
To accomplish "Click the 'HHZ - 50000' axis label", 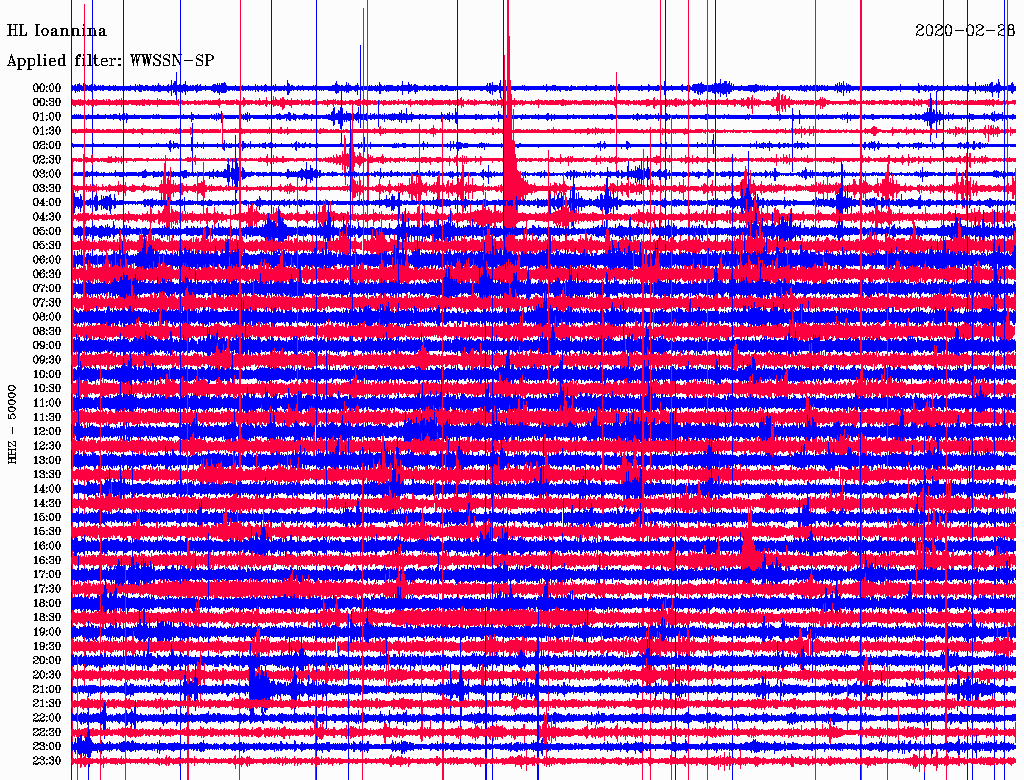I will (12, 425).
